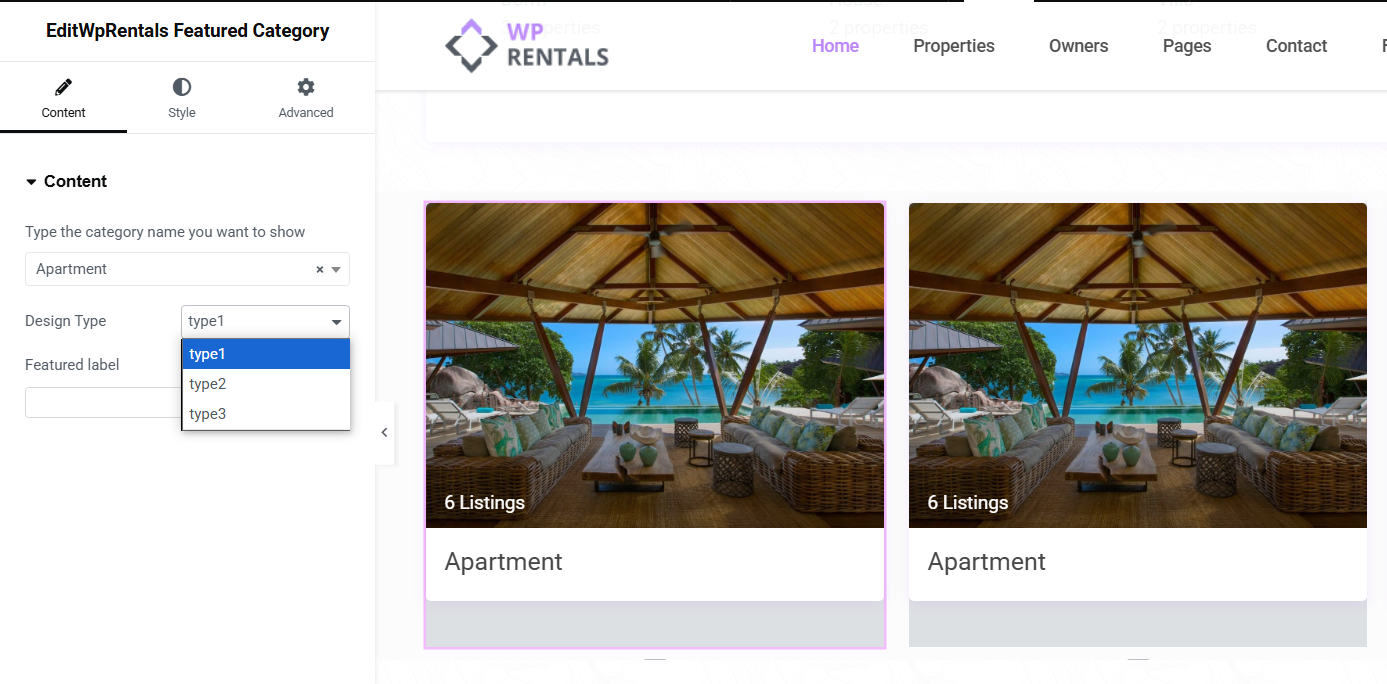1387x684 pixels.
Task: Click the gear icon for Advanced settings
Action: (x=306, y=87)
